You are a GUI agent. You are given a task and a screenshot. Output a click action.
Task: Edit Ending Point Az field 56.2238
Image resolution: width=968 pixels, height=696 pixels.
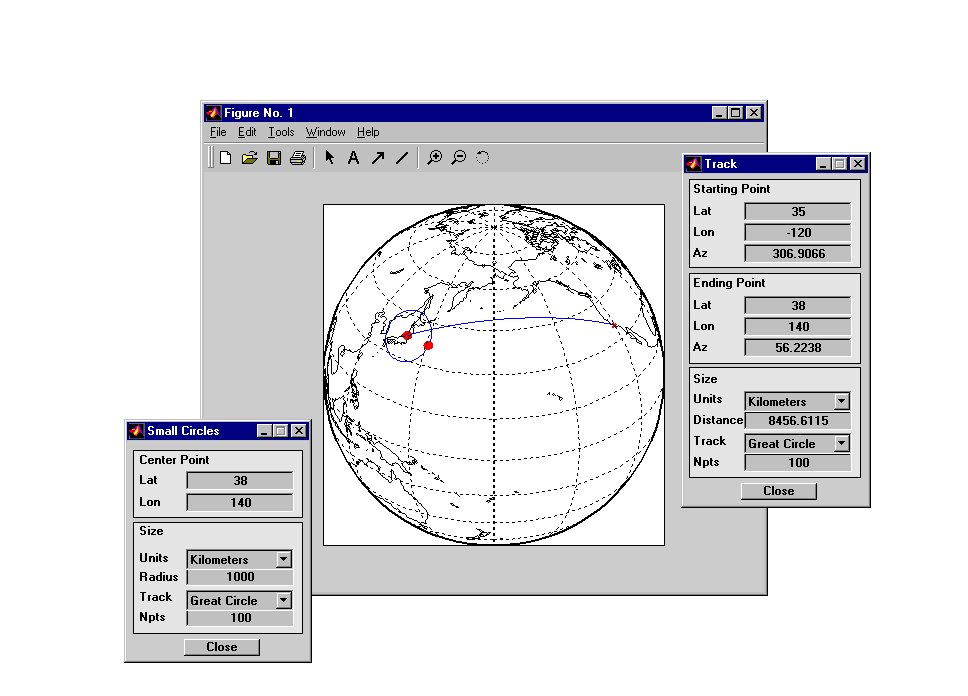798,348
